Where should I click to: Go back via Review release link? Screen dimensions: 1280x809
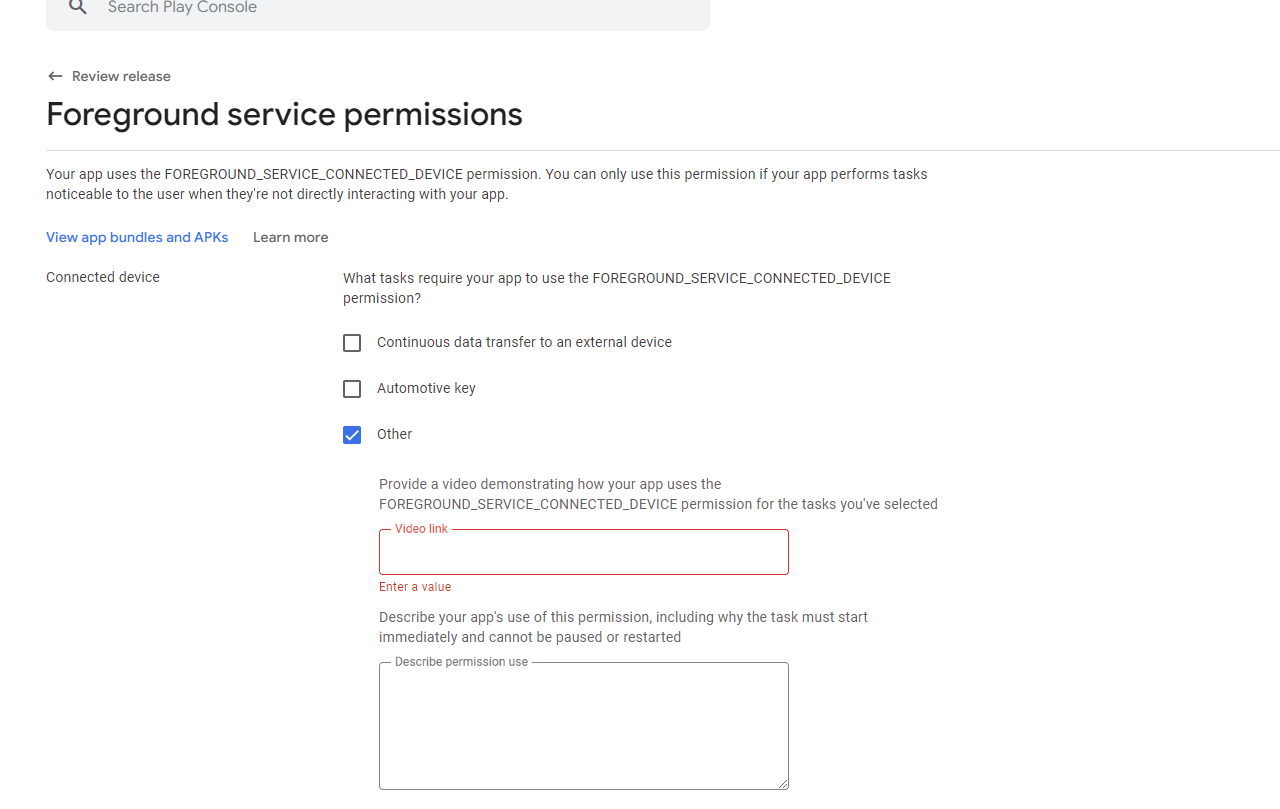[x=121, y=76]
